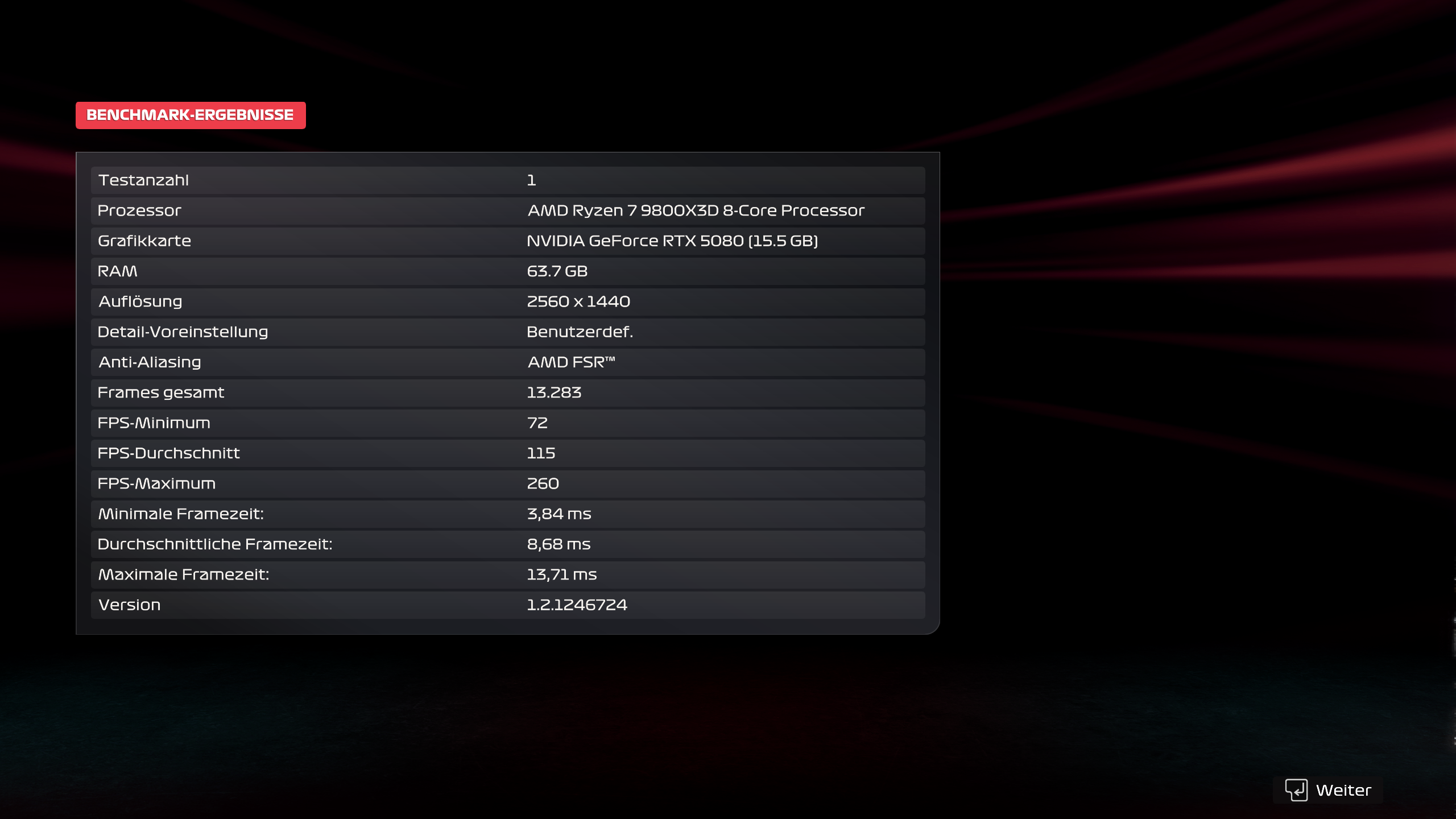
Task: Select the Prozessor result row
Action: click(x=507, y=210)
